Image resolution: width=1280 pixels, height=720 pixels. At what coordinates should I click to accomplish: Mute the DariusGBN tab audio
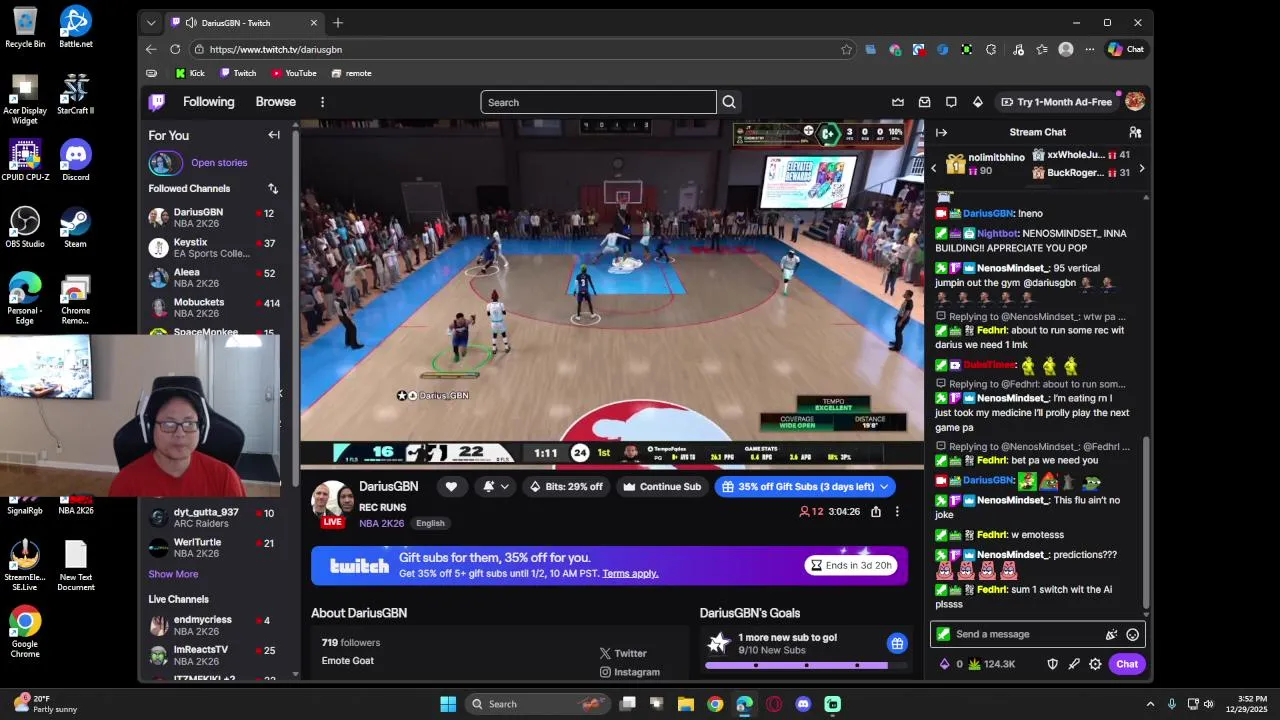point(191,23)
